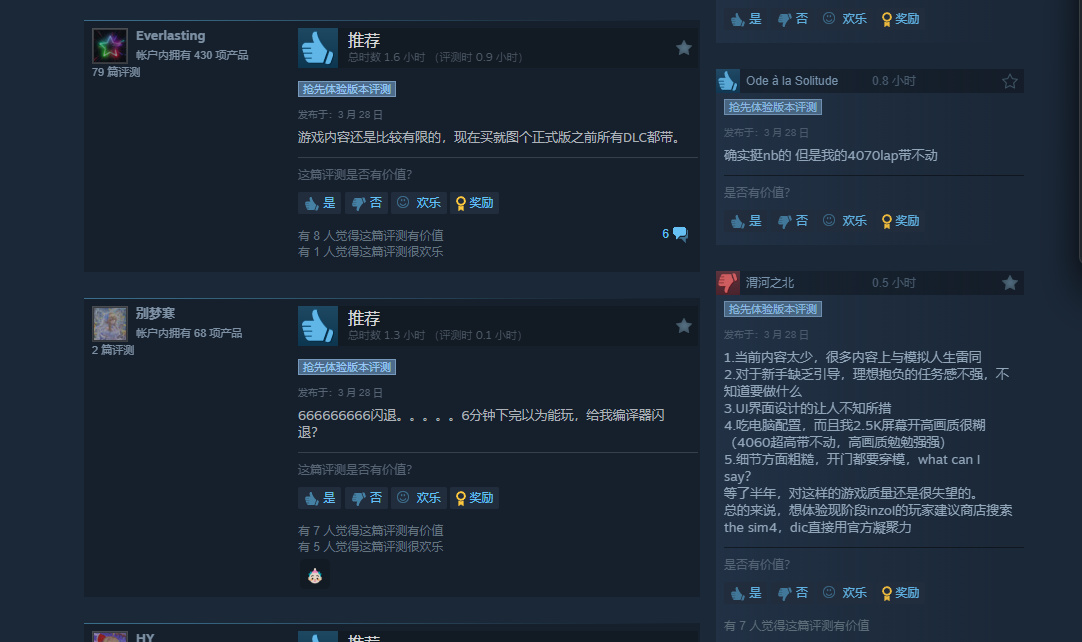The height and width of the screenshot is (642, 1082).
Task: Mark 别梦寒's review as 欢乐 (funny)
Action: pos(419,498)
